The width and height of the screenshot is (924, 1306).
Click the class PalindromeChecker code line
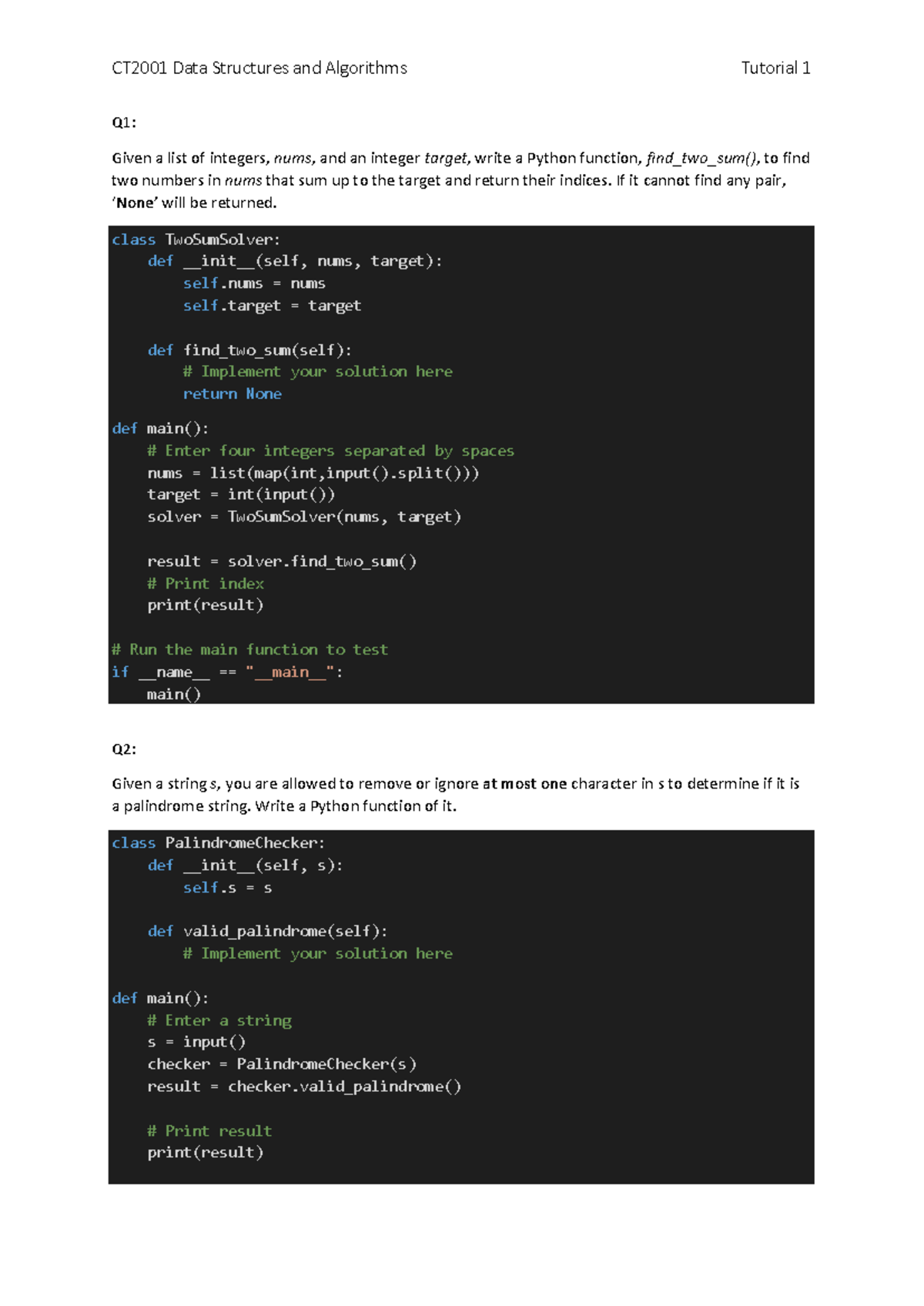[219, 843]
